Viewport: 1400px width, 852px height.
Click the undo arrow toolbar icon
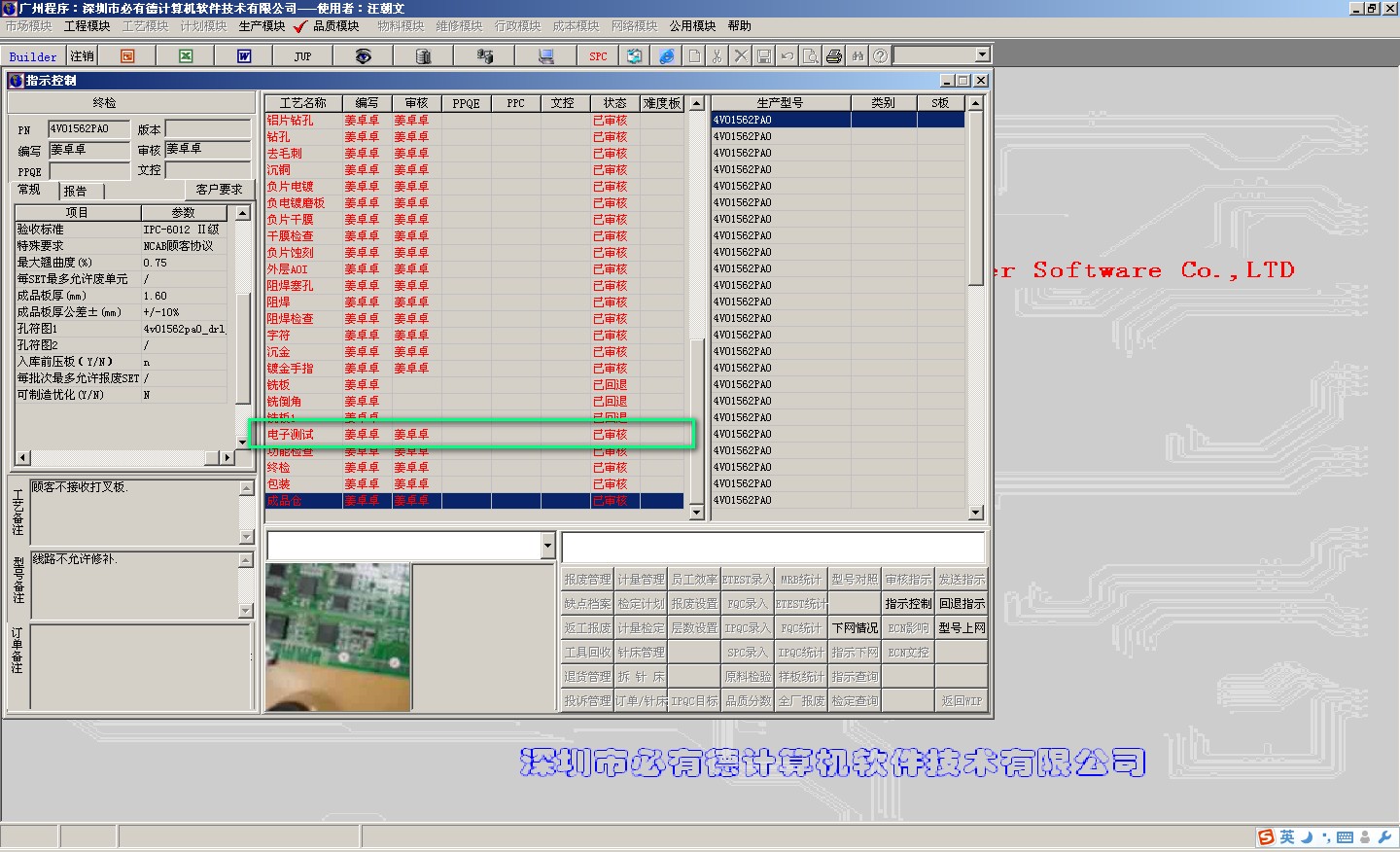point(787,56)
